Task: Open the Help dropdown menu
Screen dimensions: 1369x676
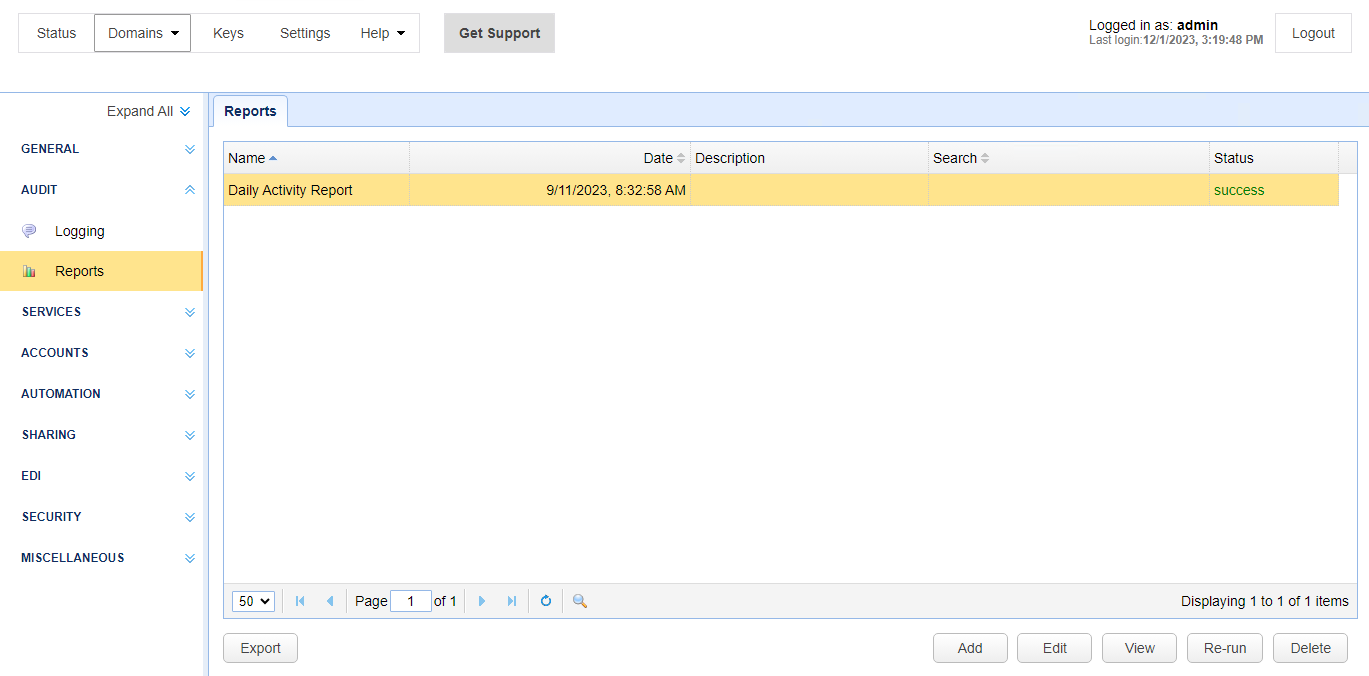Action: point(383,33)
